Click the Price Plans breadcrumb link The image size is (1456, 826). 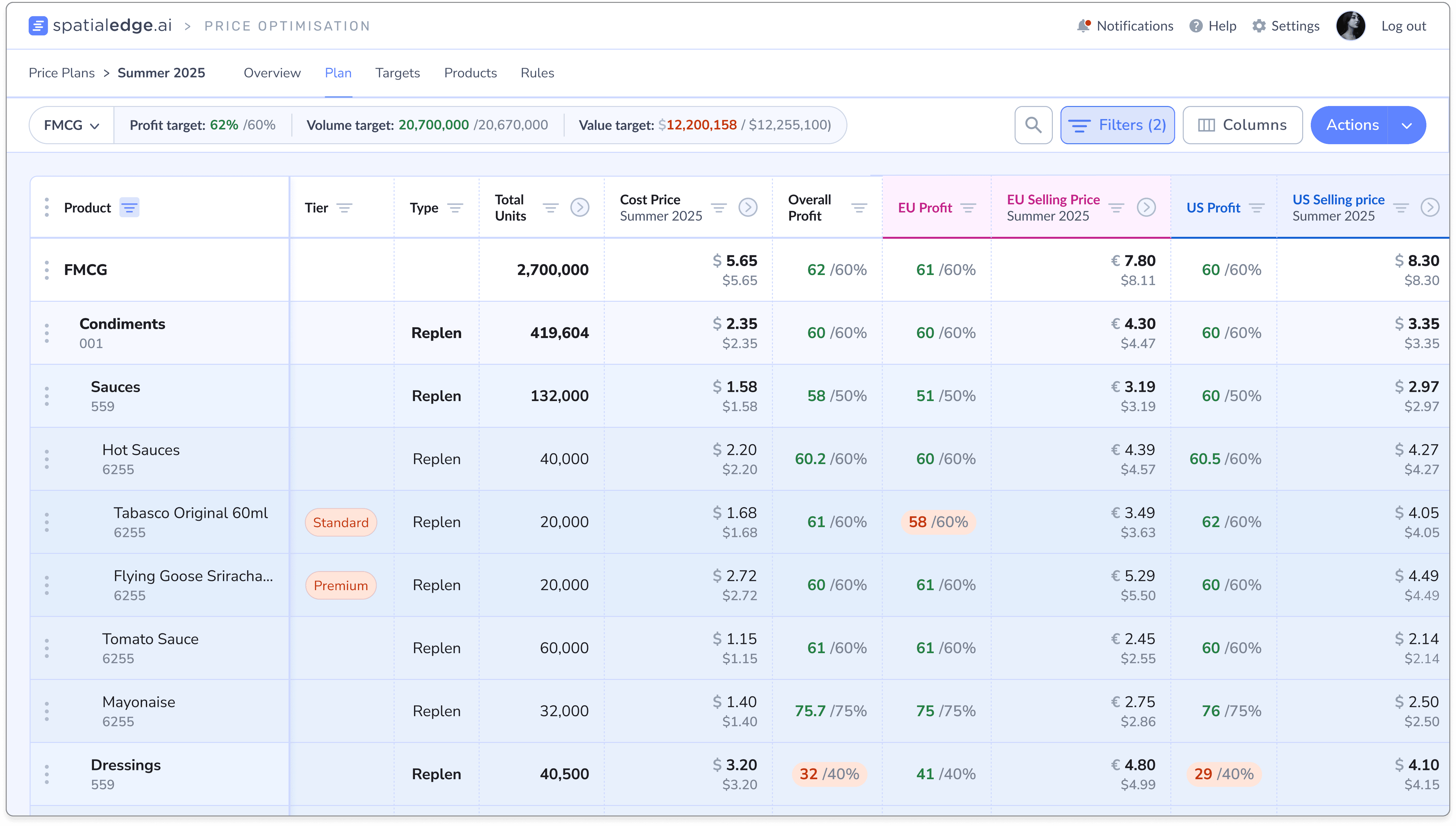tap(62, 73)
